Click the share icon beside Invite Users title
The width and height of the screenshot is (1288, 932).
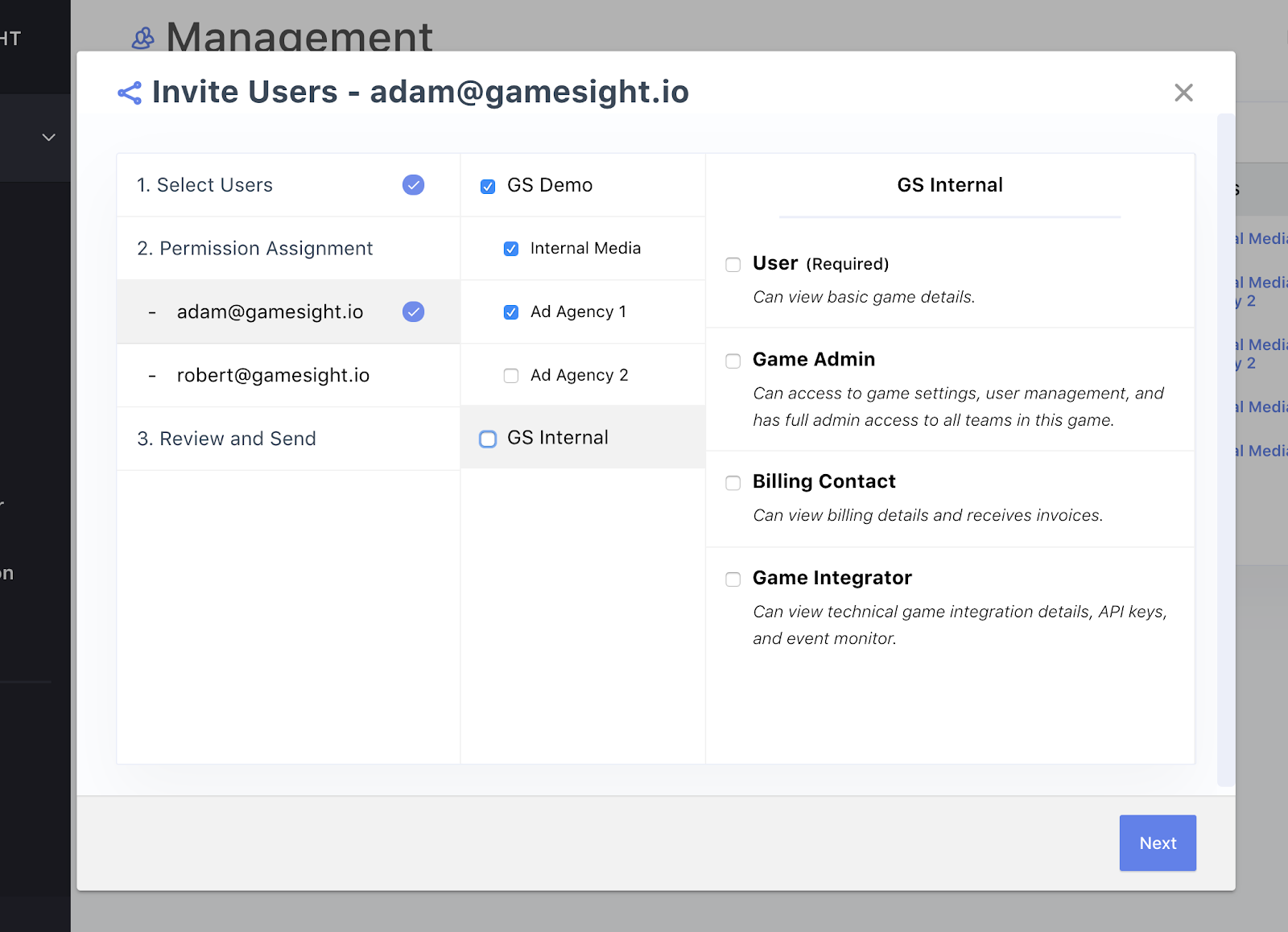tap(130, 93)
